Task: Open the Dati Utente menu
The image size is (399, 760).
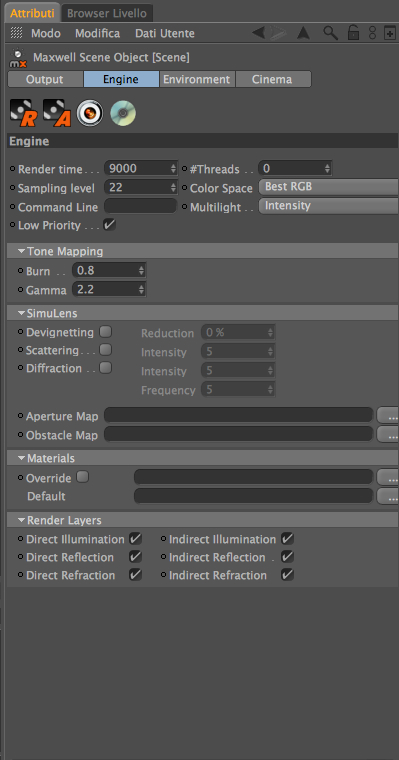Action: coord(165,33)
